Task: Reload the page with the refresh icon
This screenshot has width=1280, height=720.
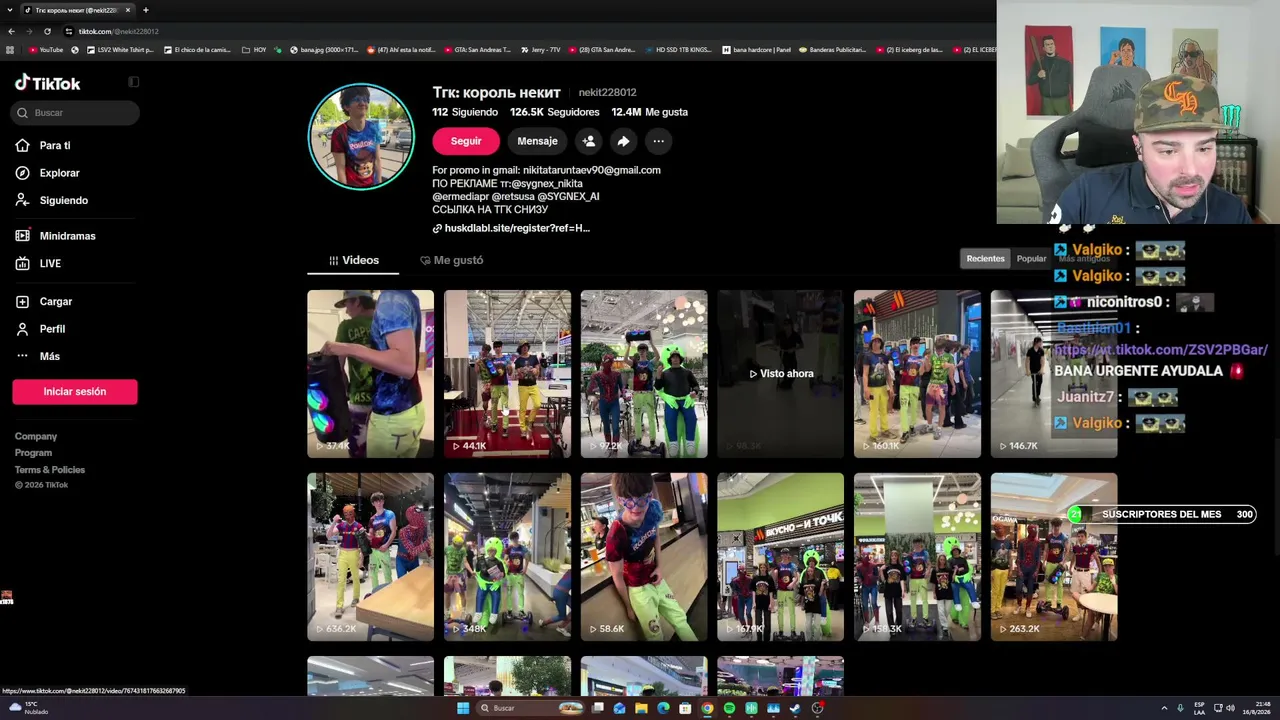Action: pyautogui.click(x=47, y=31)
